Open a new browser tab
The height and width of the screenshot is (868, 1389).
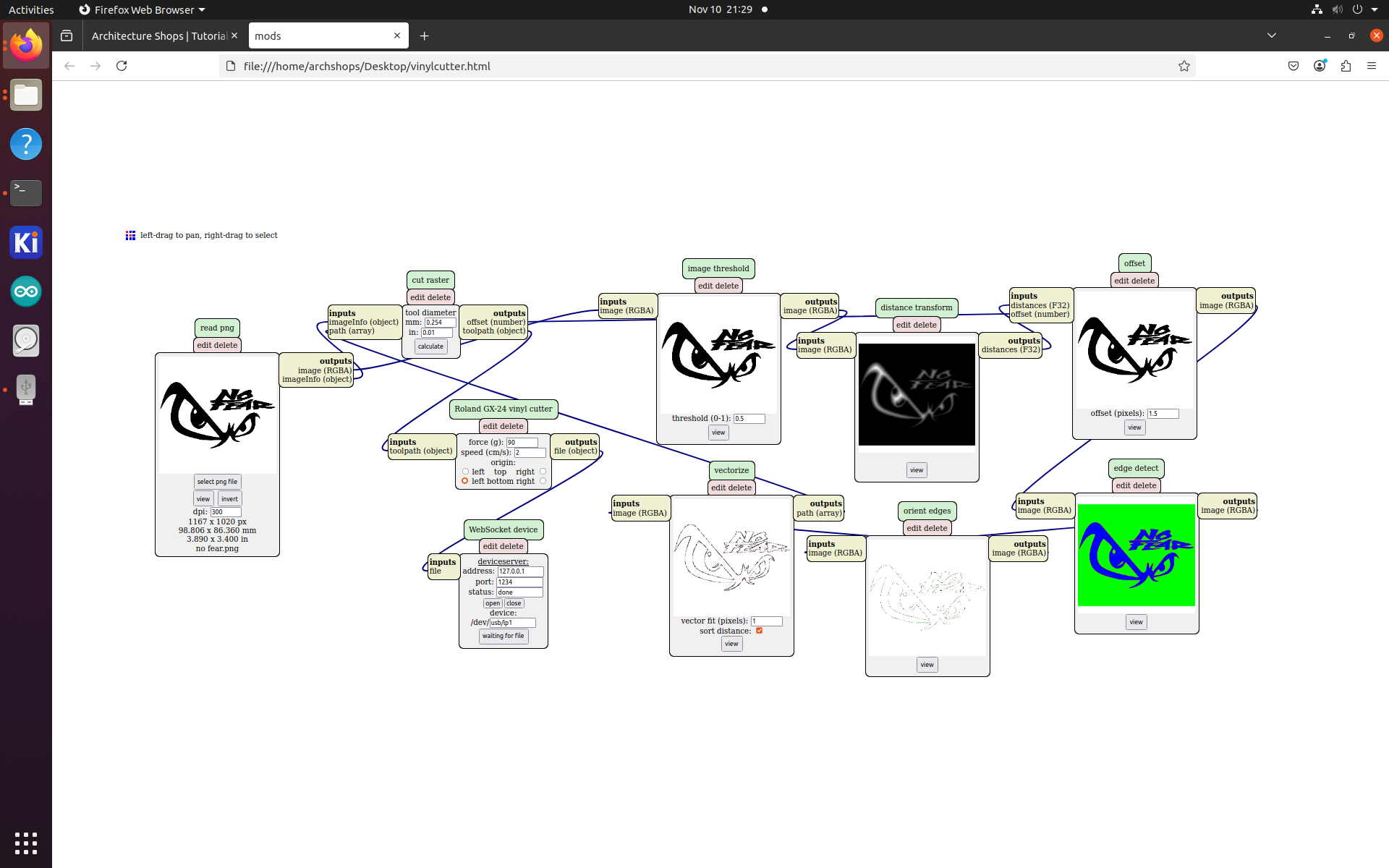(x=425, y=35)
